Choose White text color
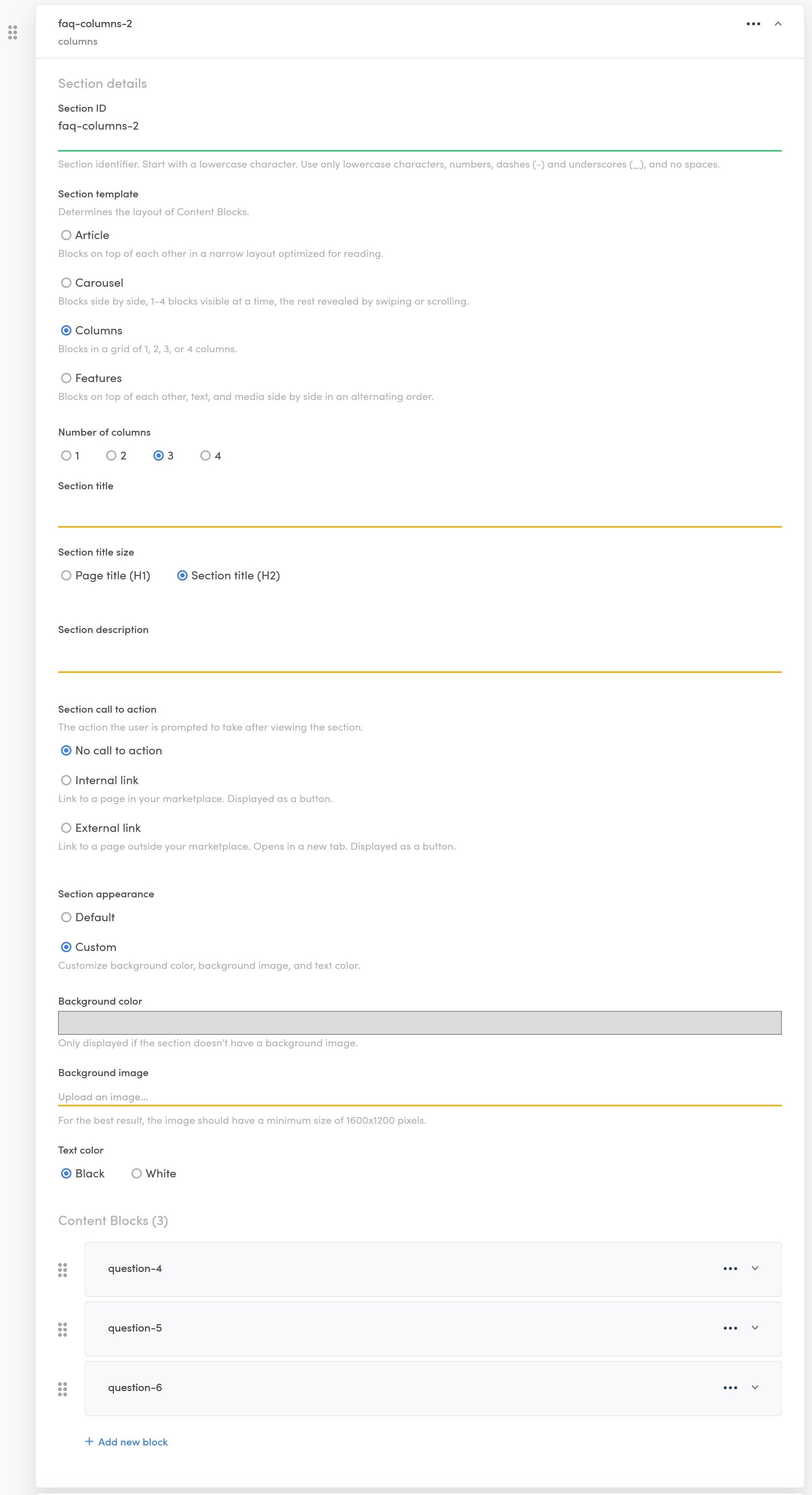Image resolution: width=812 pixels, height=1495 pixels. 136,1174
